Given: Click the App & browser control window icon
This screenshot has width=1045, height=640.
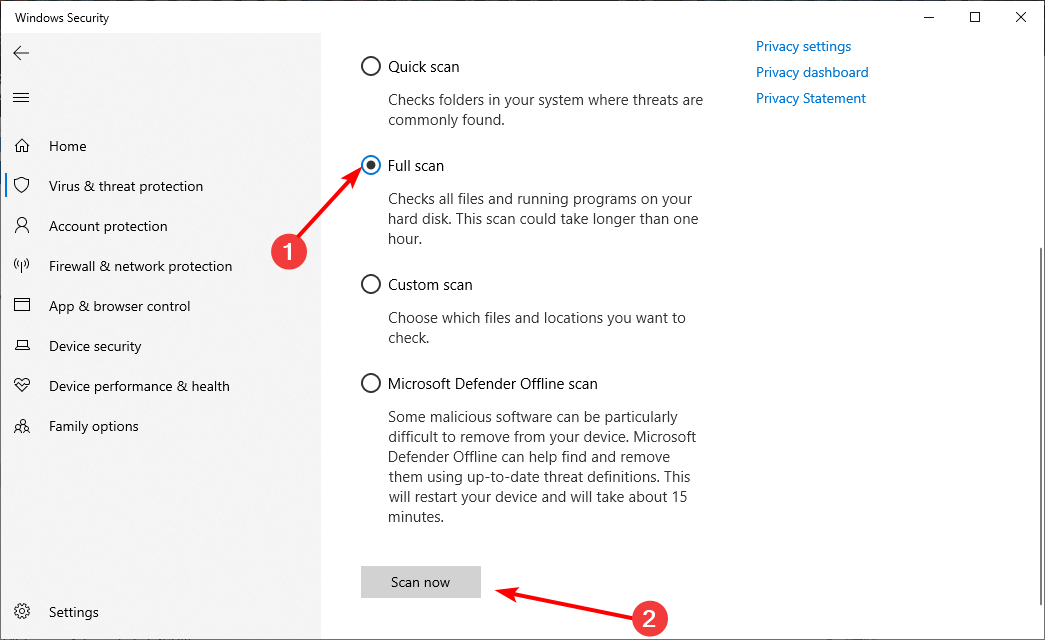Looking at the screenshot, I should pos(22,306).
